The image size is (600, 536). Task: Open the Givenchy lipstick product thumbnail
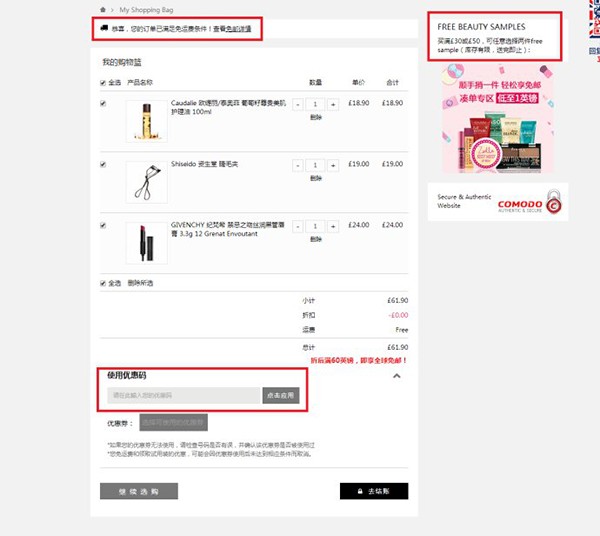coord(147,243)
